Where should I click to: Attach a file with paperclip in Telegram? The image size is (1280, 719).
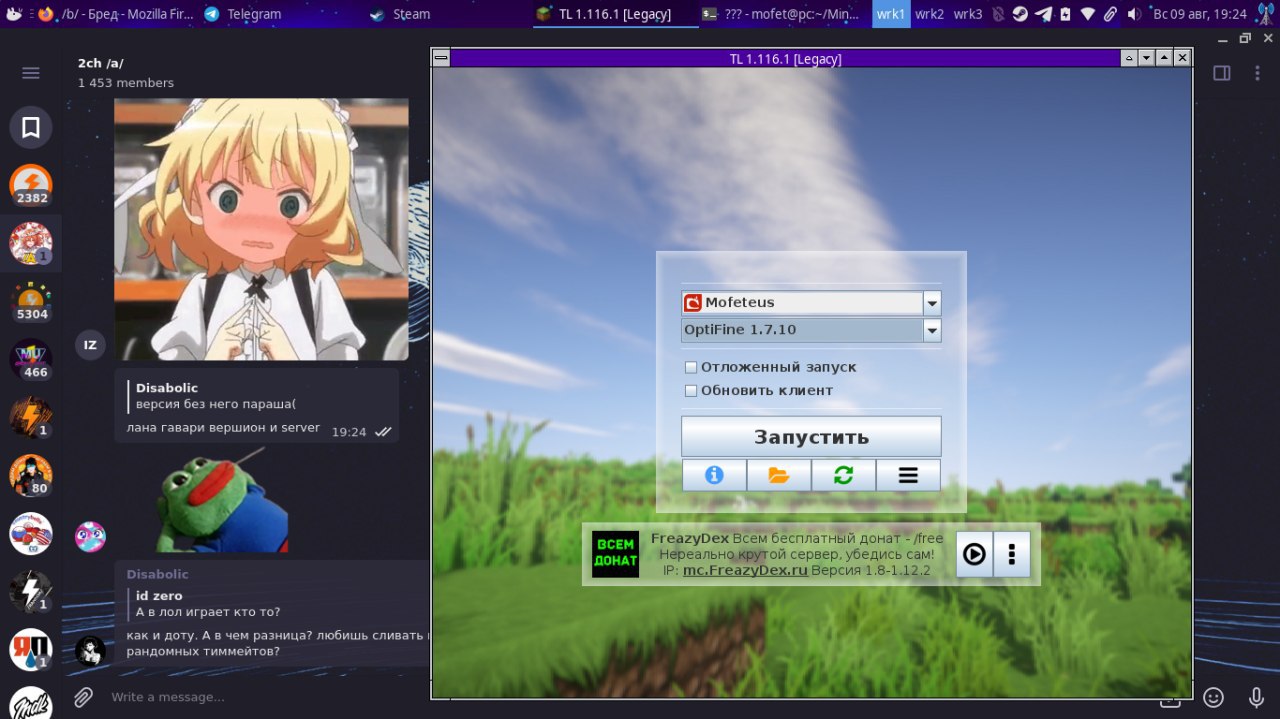coord(84,697)
